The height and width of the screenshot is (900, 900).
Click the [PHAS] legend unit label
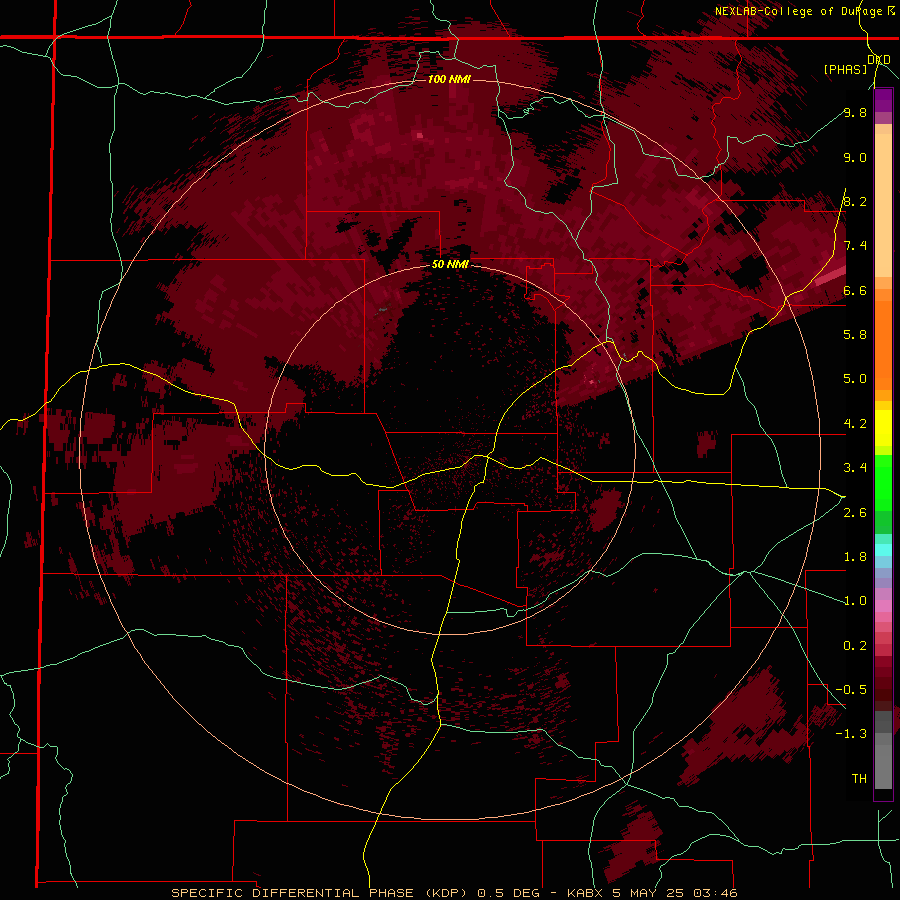pos(845,69)
